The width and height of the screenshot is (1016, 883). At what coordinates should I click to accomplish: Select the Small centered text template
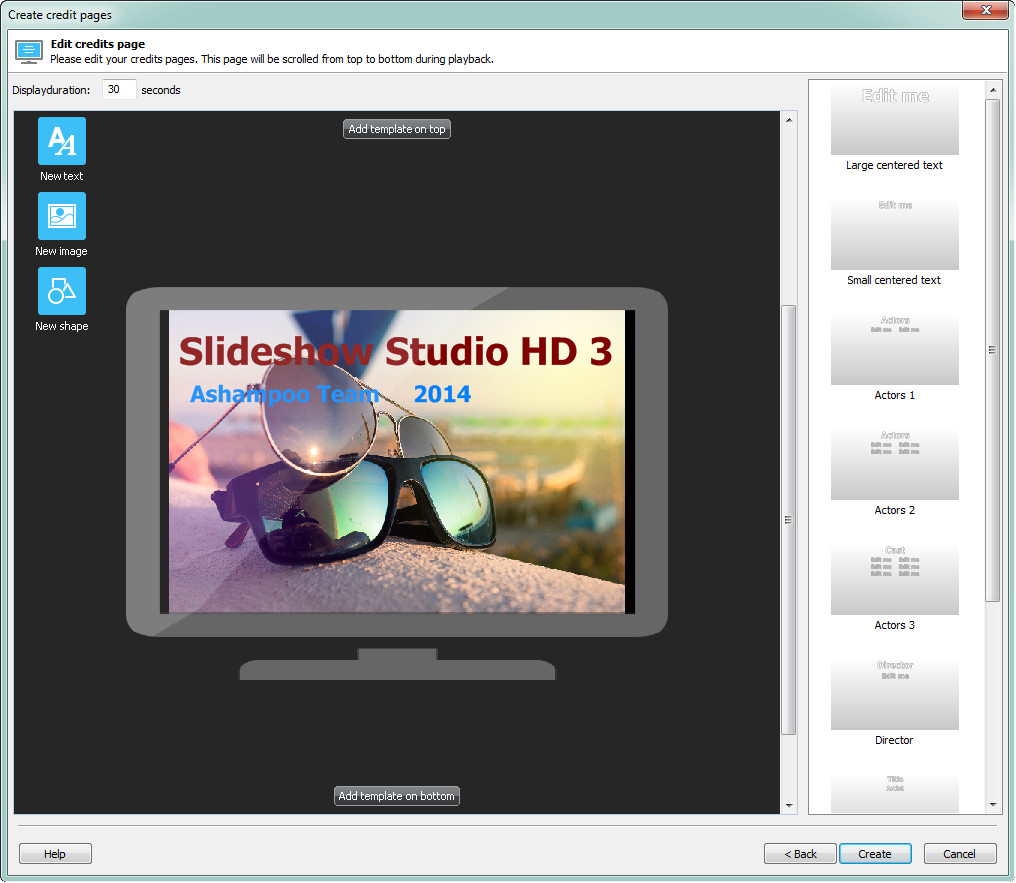[x=894, y=232]
